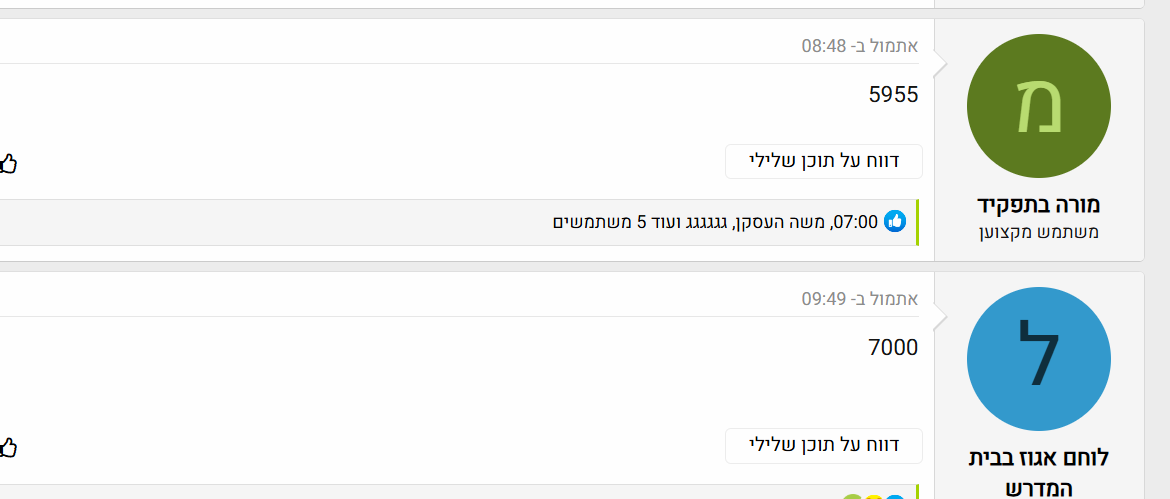Open the green מ avatar profile
The image size is (1170, 499).
tap(1039, 107)
